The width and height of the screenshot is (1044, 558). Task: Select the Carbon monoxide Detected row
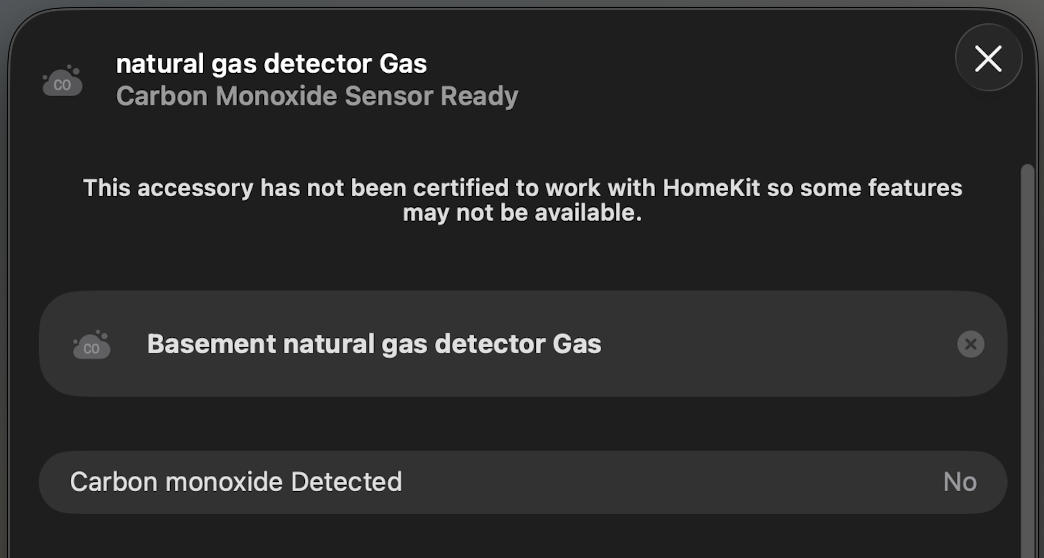coord(522,482)
